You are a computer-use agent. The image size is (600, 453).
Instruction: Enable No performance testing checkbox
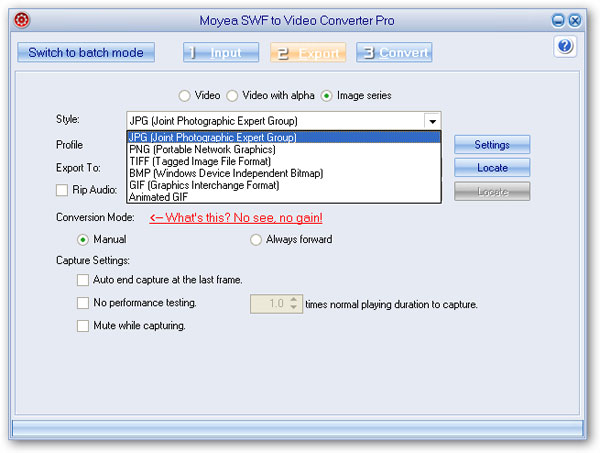83,303
